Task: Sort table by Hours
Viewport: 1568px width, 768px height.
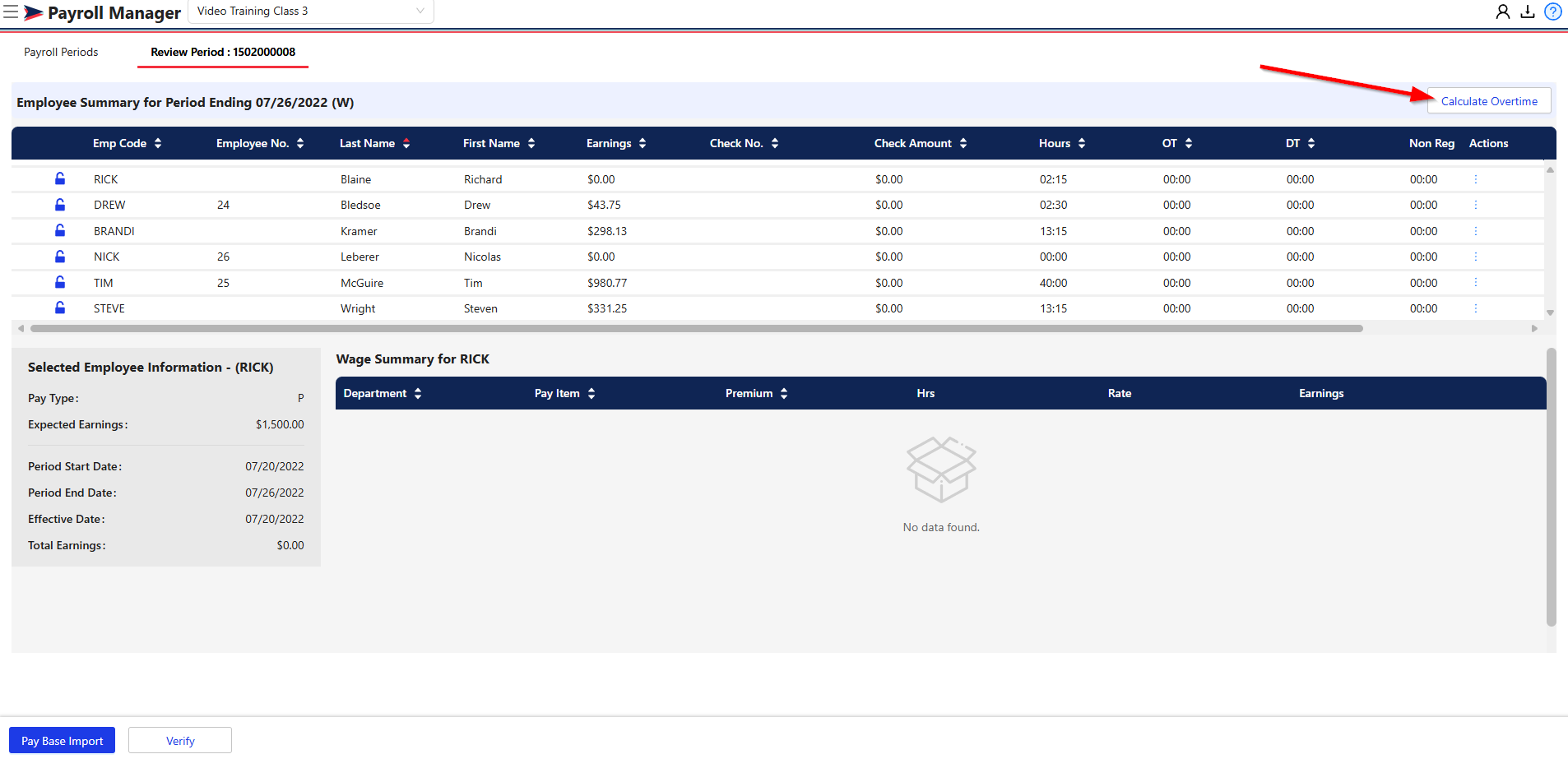Action: [x=1082, y=143]
